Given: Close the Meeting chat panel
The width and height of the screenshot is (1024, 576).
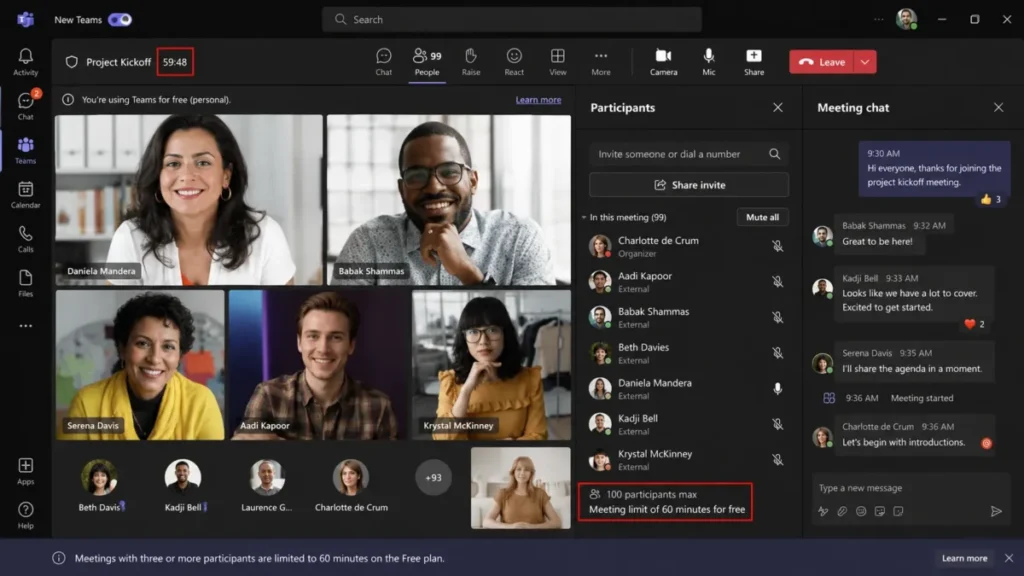Looking at the screenshot, I should tap(998, 107).
